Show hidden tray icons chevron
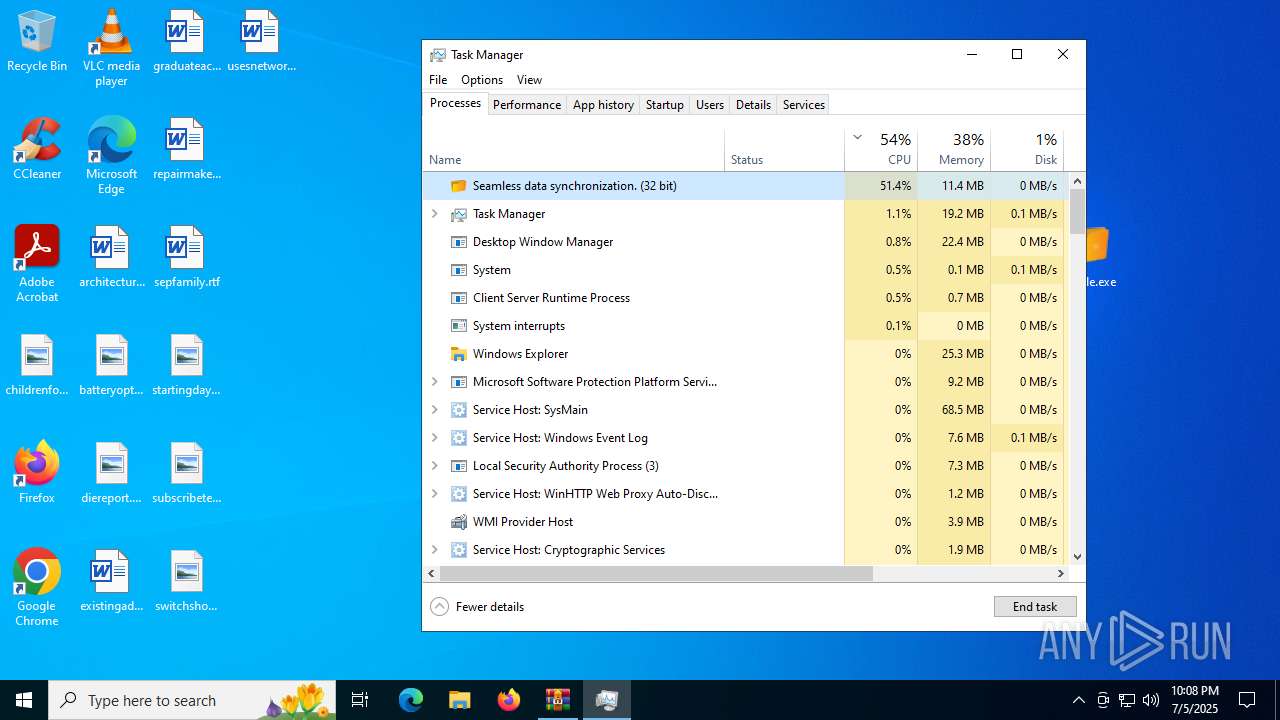 point(1079,700)
